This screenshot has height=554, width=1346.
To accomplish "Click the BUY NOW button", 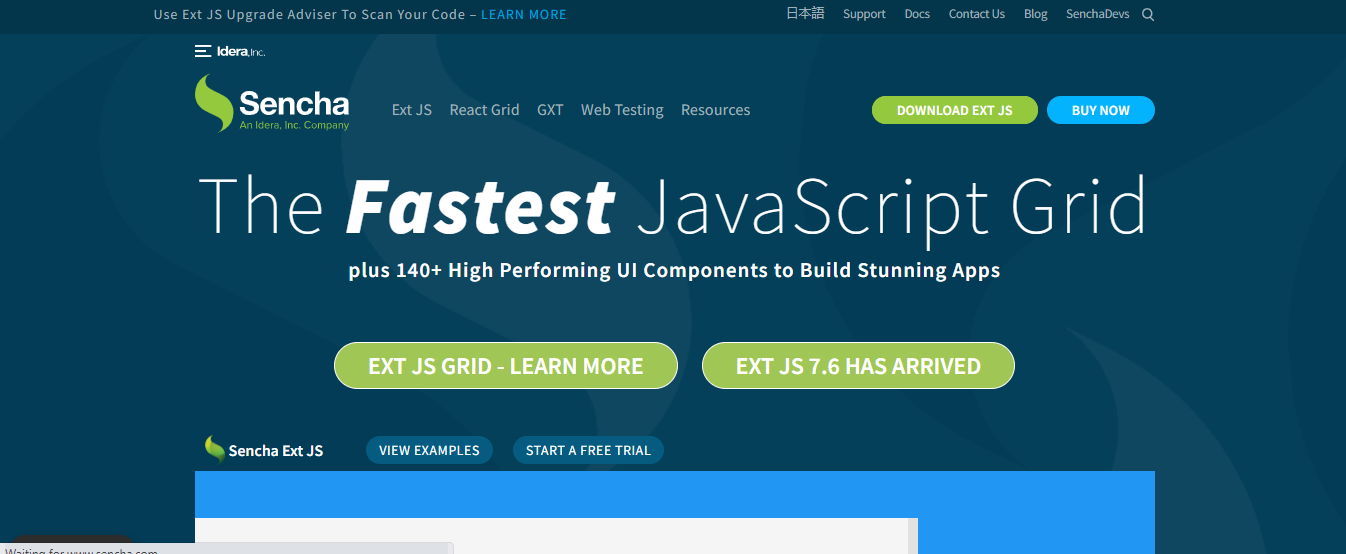I will click(1101, 110).
